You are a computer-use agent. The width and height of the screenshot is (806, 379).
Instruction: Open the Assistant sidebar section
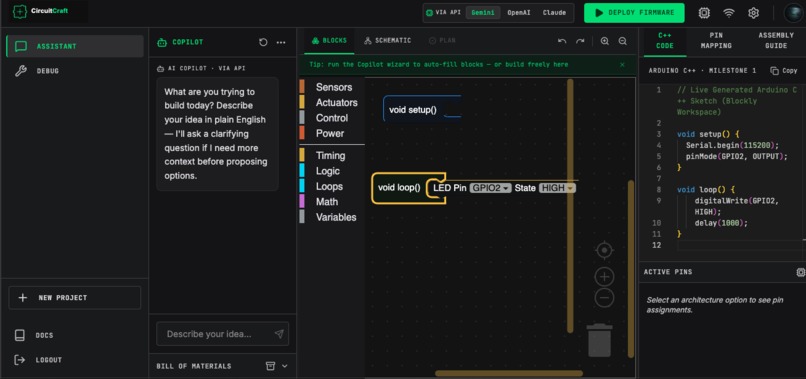pos(75,46)
